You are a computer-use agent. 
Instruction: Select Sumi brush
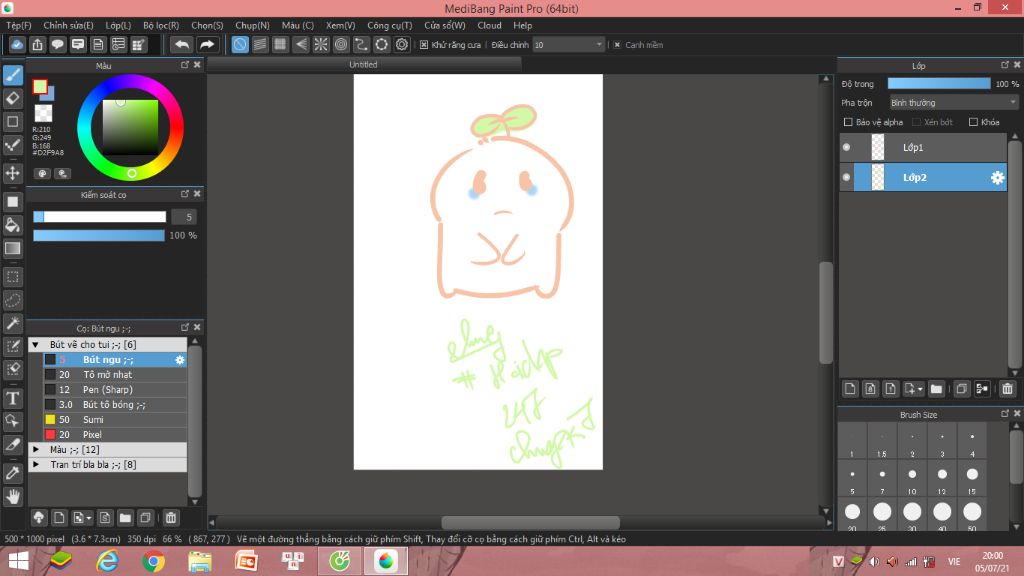(x=115, y=420)
